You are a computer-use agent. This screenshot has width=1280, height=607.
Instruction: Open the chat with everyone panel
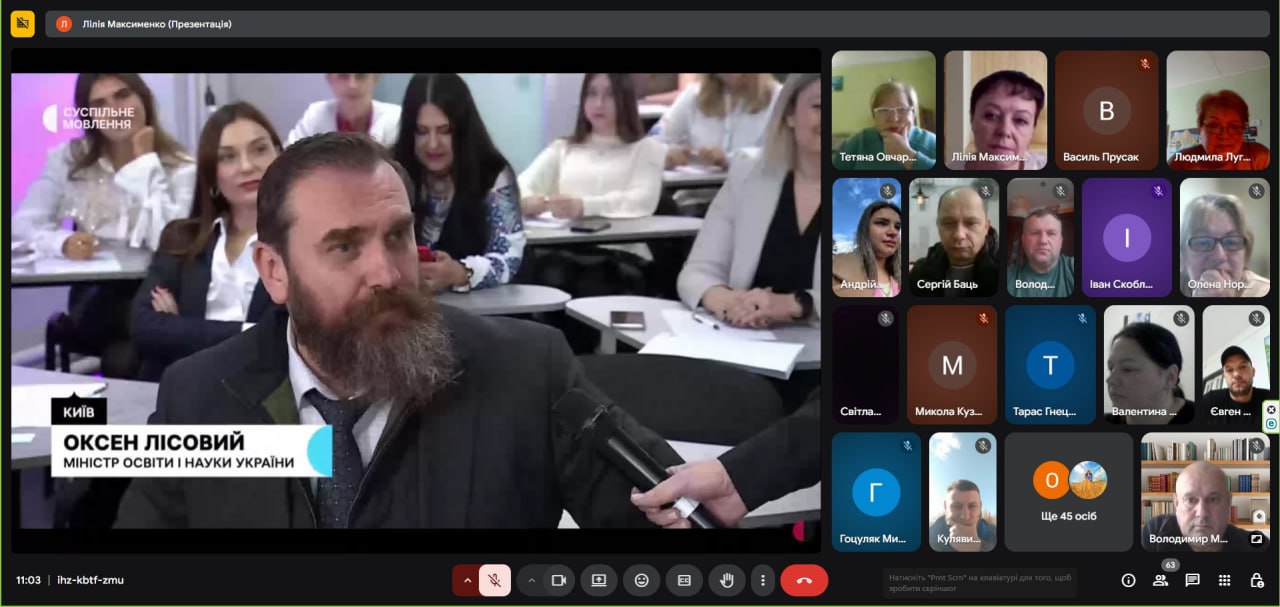point(1192,580)
